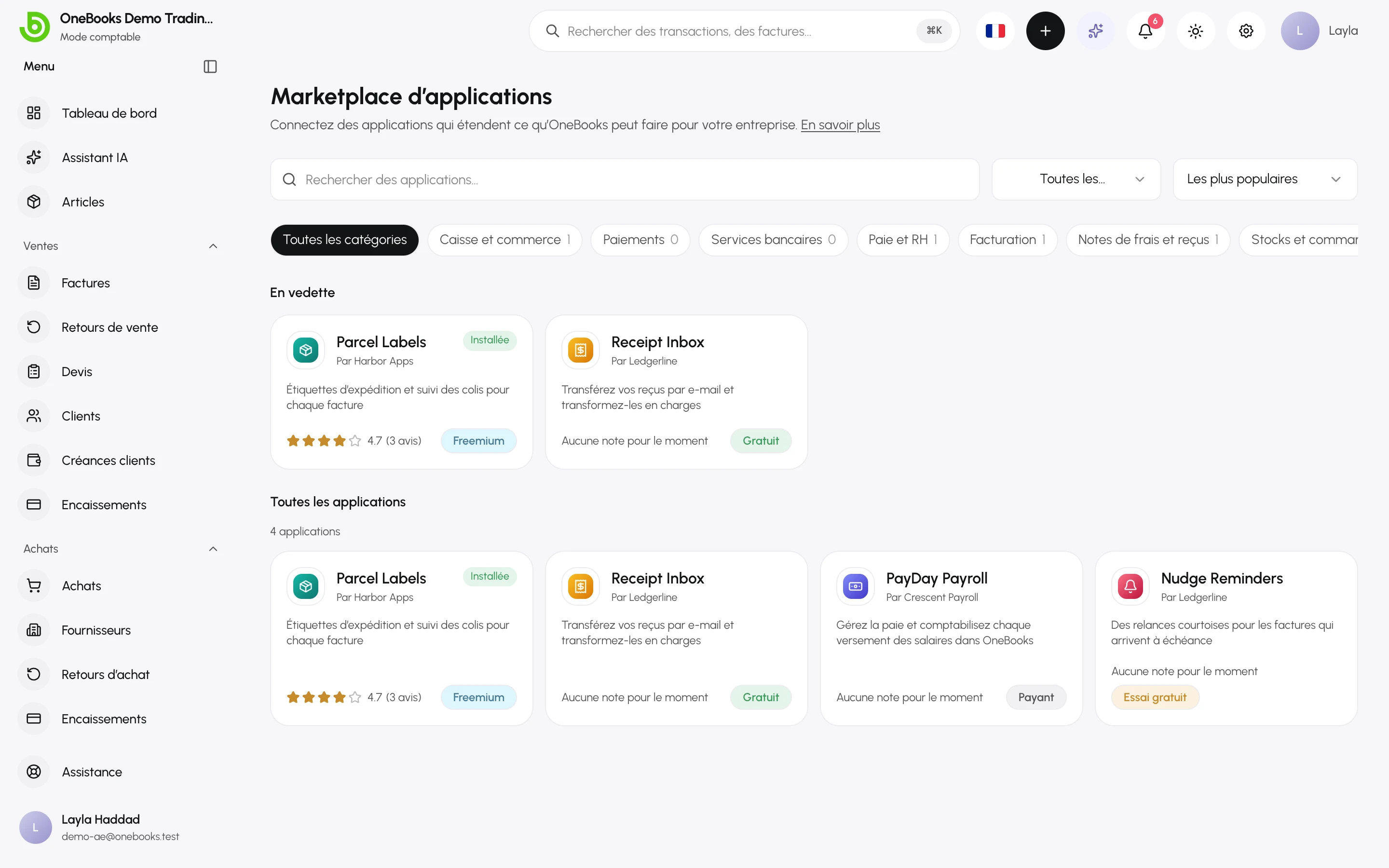The image size is (1389, 868).
Task: Open the notifications bell
Action: [x=1145, y=31]
